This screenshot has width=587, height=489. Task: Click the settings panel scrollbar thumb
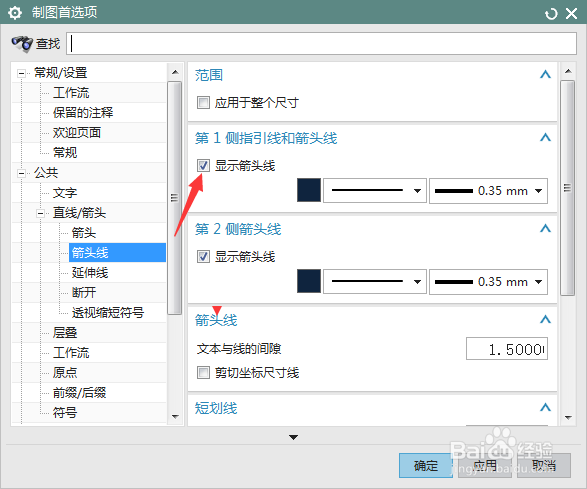click(x=568, y=188)
